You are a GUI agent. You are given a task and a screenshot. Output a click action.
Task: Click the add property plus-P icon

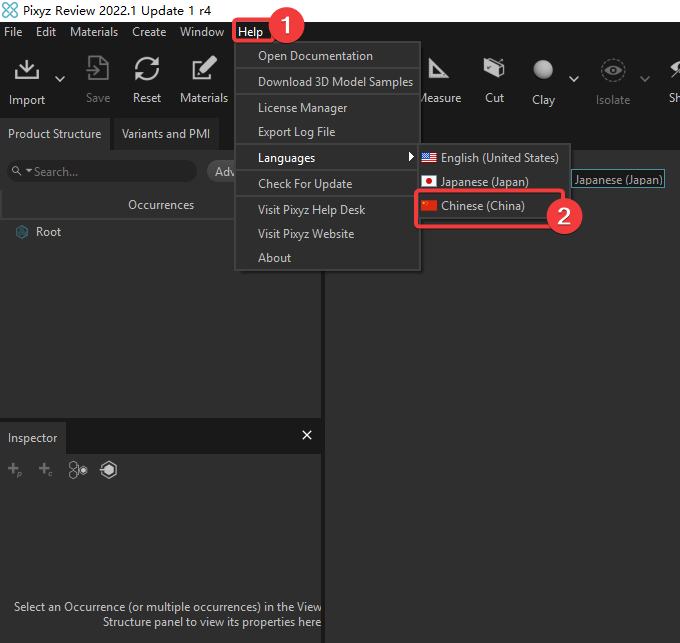coord(15,470)
